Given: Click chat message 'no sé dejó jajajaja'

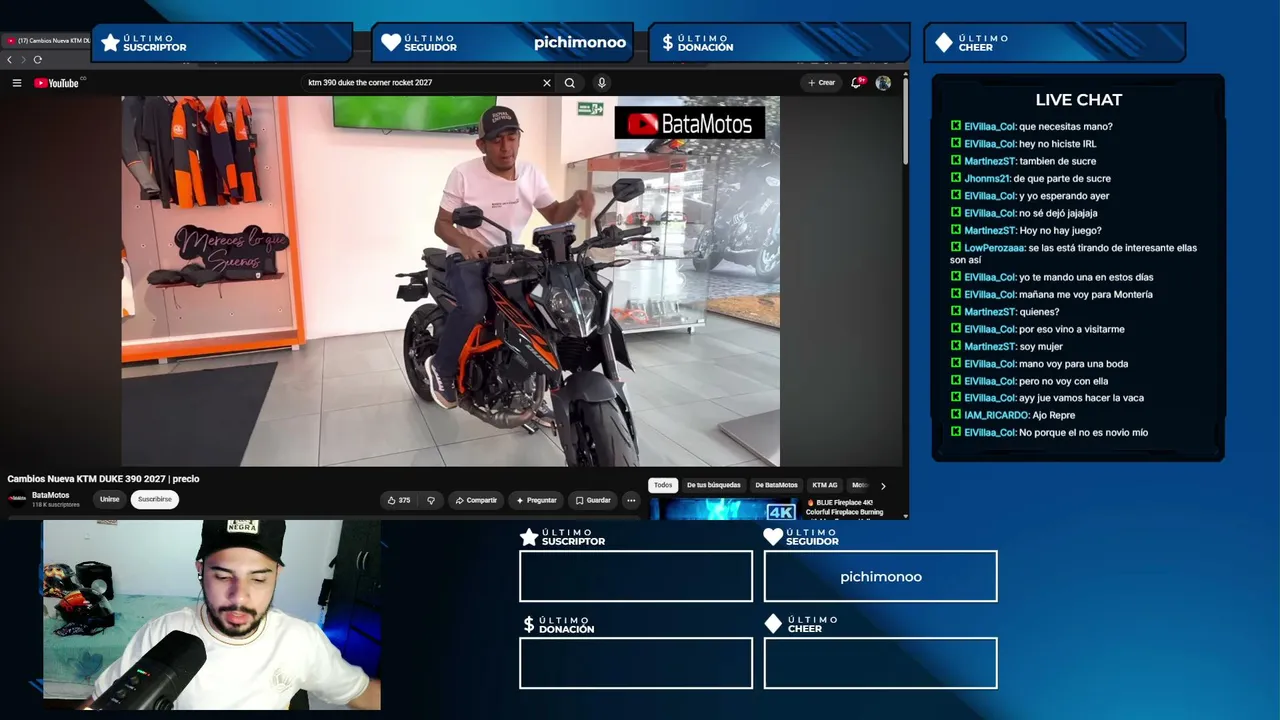Looking at the screenshot, I should tap(1058, 213).
